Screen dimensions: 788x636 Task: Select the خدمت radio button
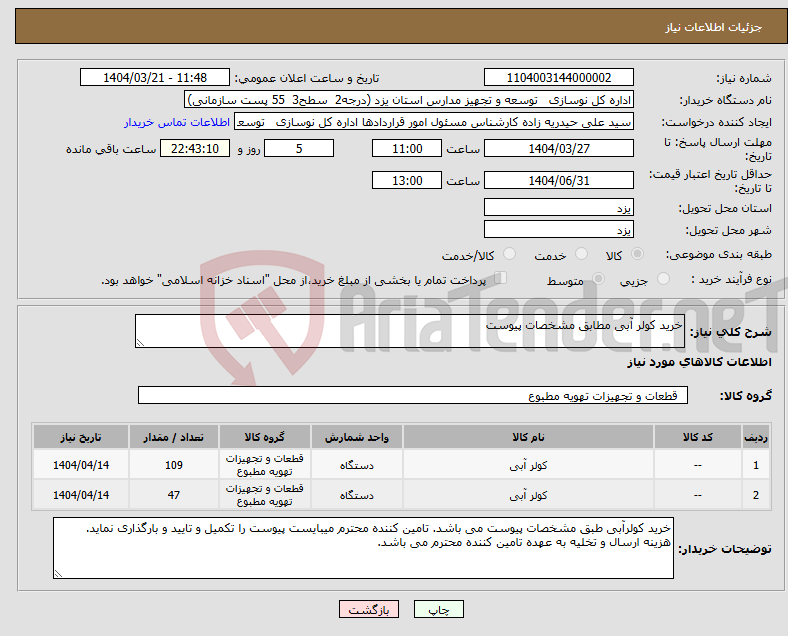click(x=581, y=254)
